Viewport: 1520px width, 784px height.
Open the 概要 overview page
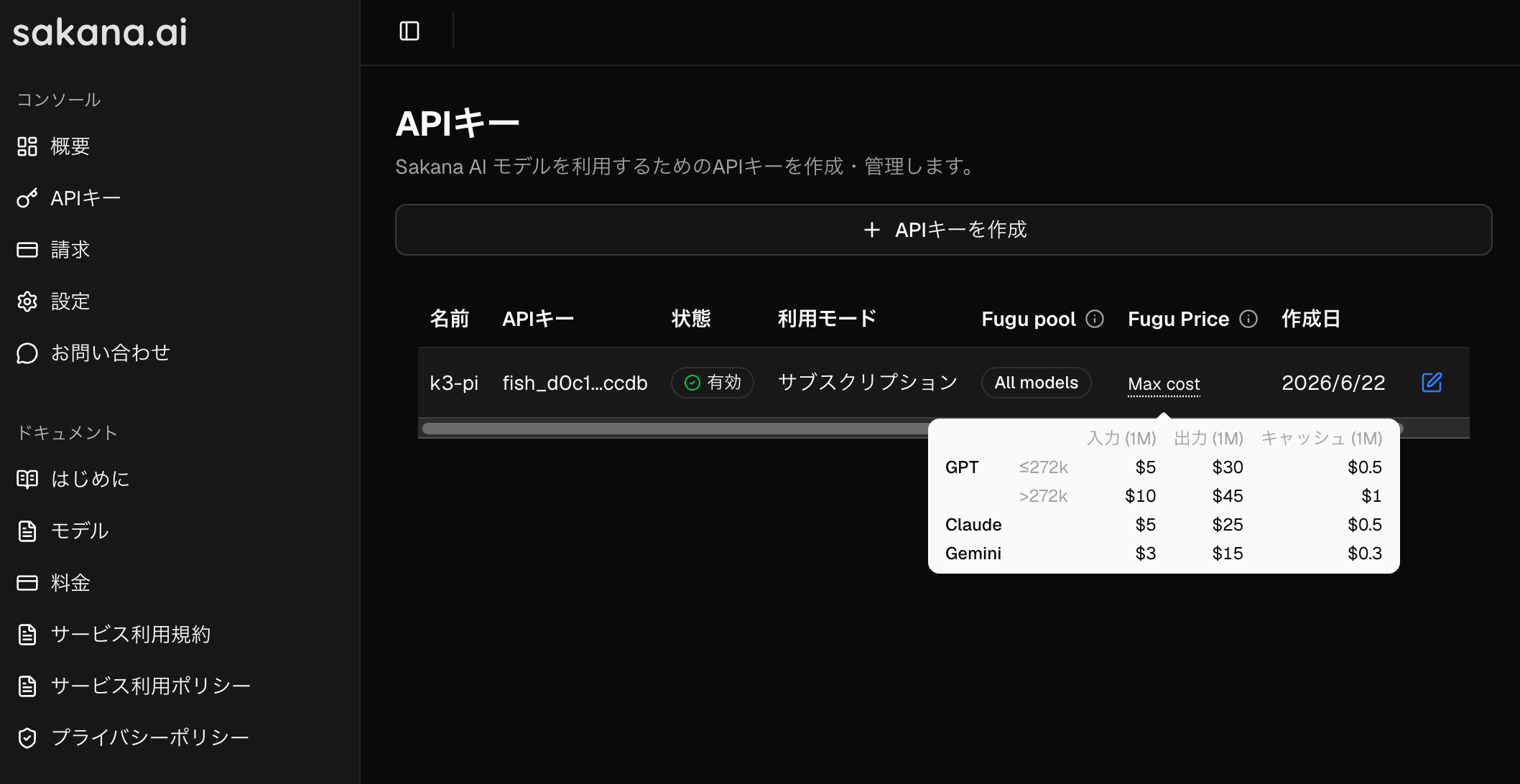[x=70, y=146]
